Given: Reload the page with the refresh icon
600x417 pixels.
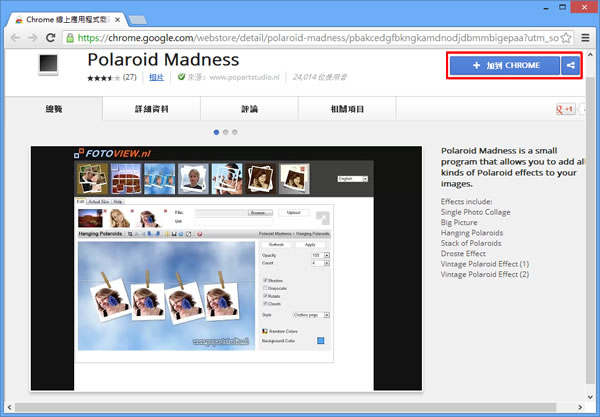Looking at the screenshot, I should 51,37.
